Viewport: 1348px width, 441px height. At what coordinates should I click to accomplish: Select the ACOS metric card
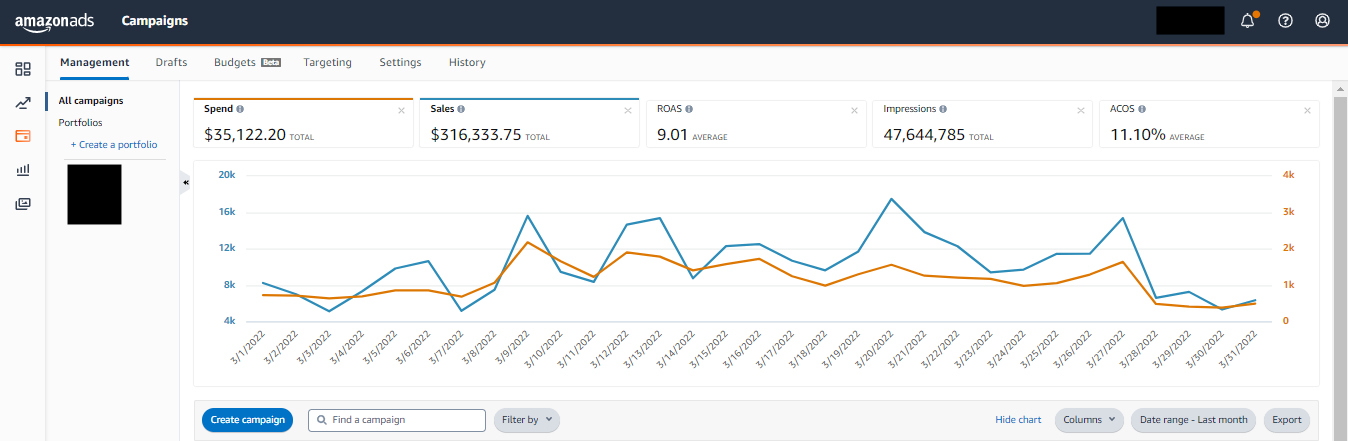[x=1209, y=123]
